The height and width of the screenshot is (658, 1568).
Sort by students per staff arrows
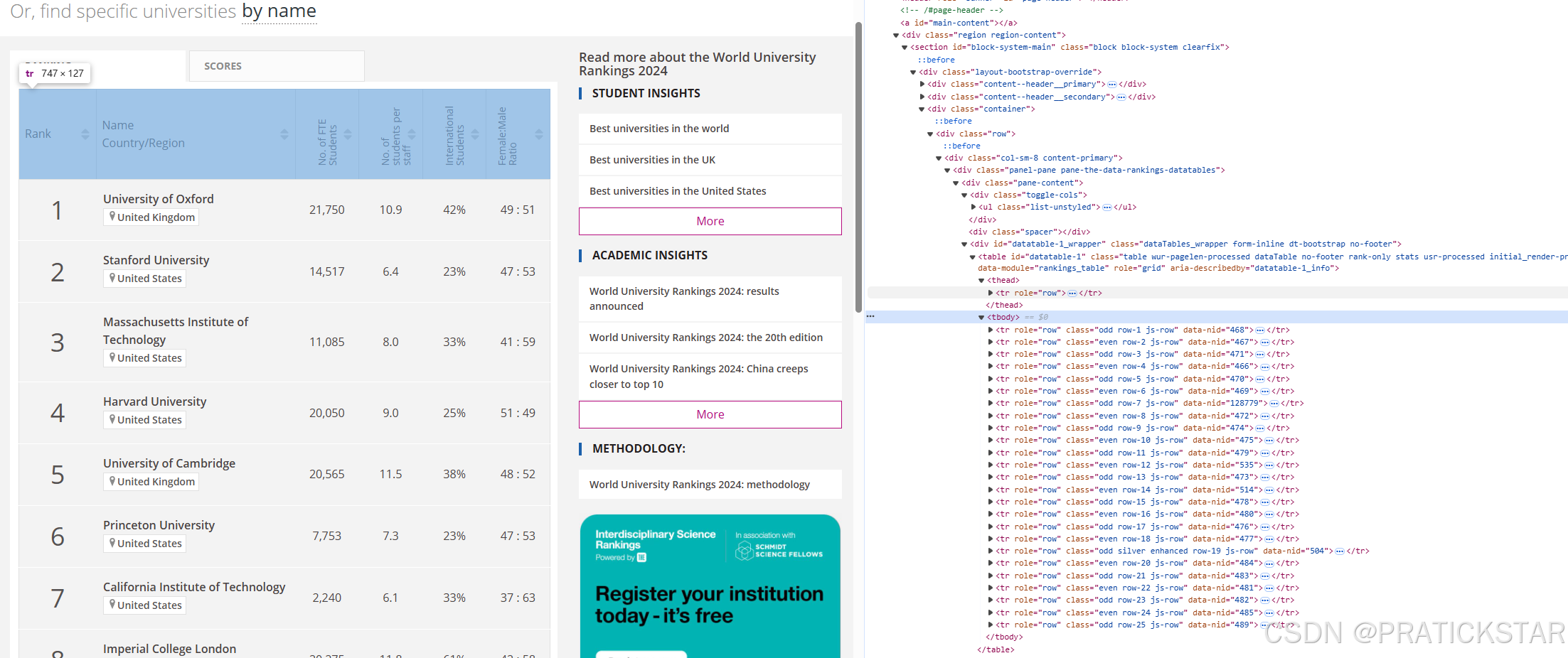coord(412,134)
